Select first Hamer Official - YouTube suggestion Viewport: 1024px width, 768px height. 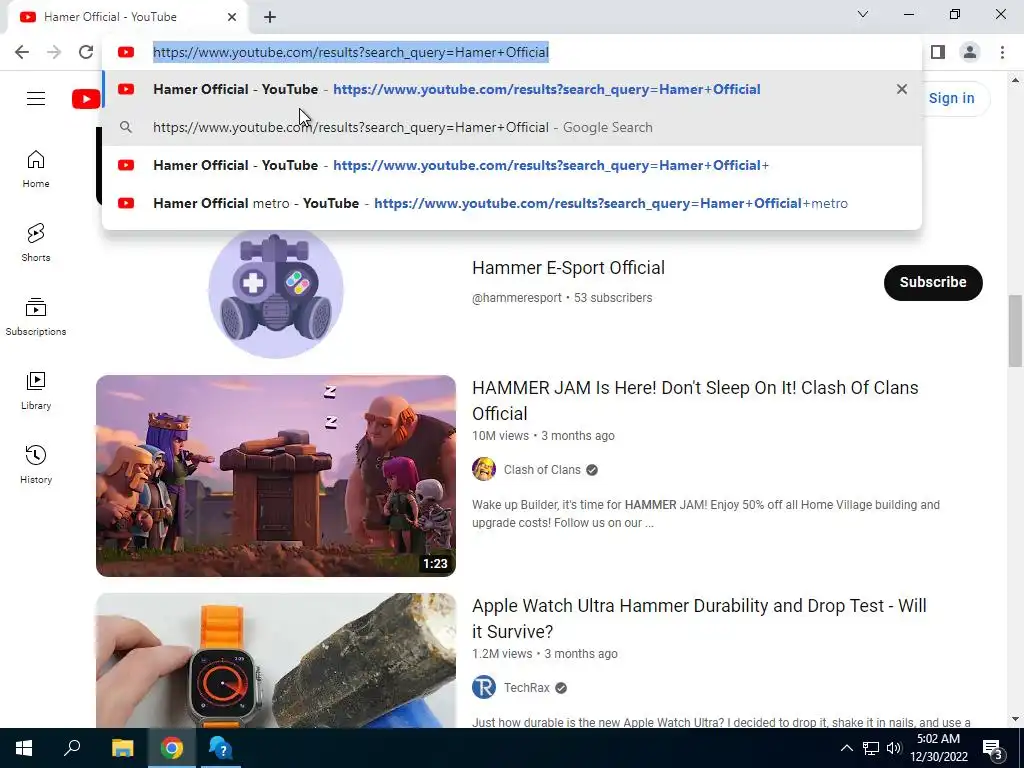tap(512, 89)
